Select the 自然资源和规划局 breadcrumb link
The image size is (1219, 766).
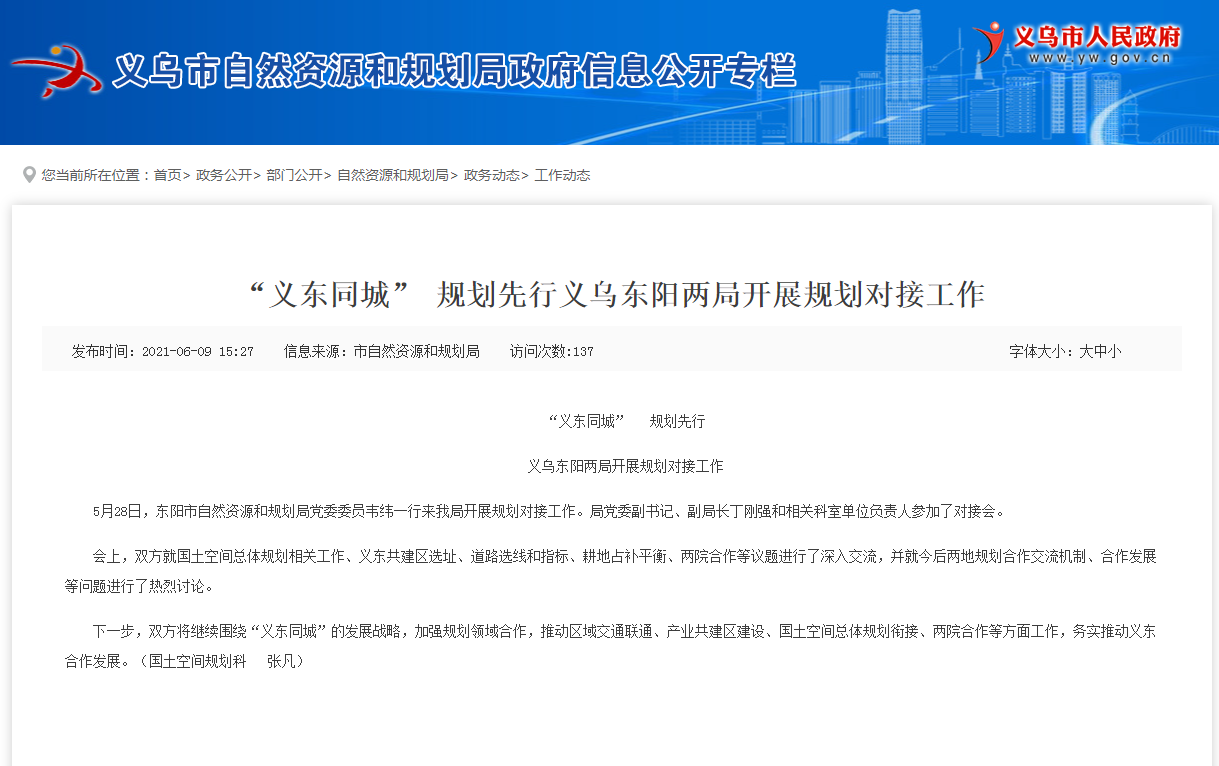(x=392, y=175)
